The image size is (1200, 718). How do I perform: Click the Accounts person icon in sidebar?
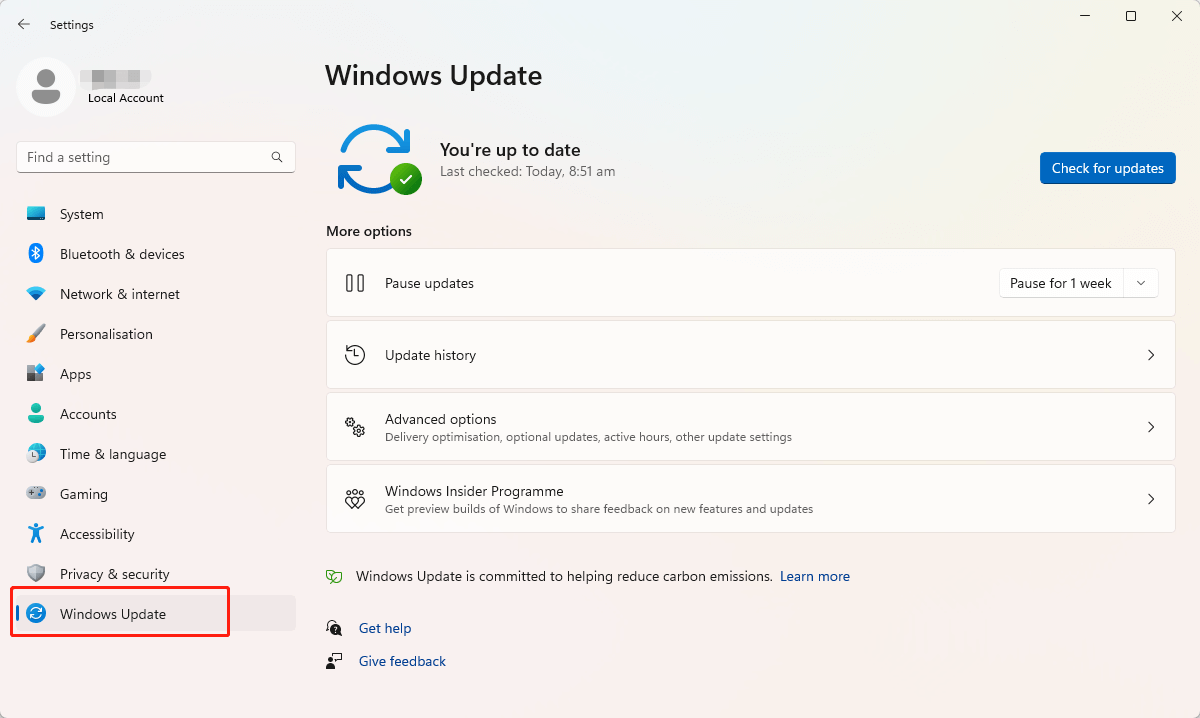[36, 414]
